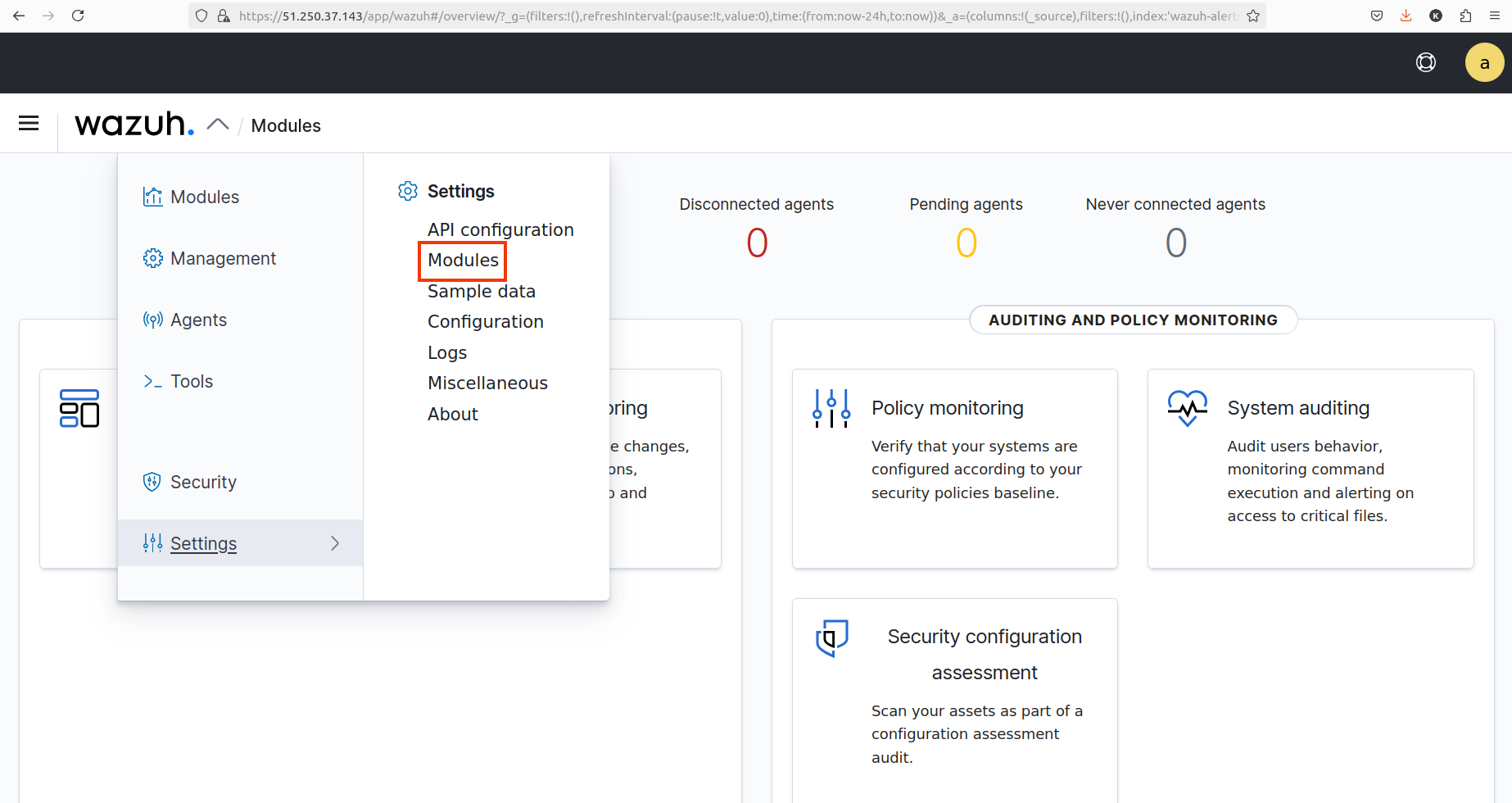
Task: Expand the Settings submenu arrow
Action: (335, 543)
